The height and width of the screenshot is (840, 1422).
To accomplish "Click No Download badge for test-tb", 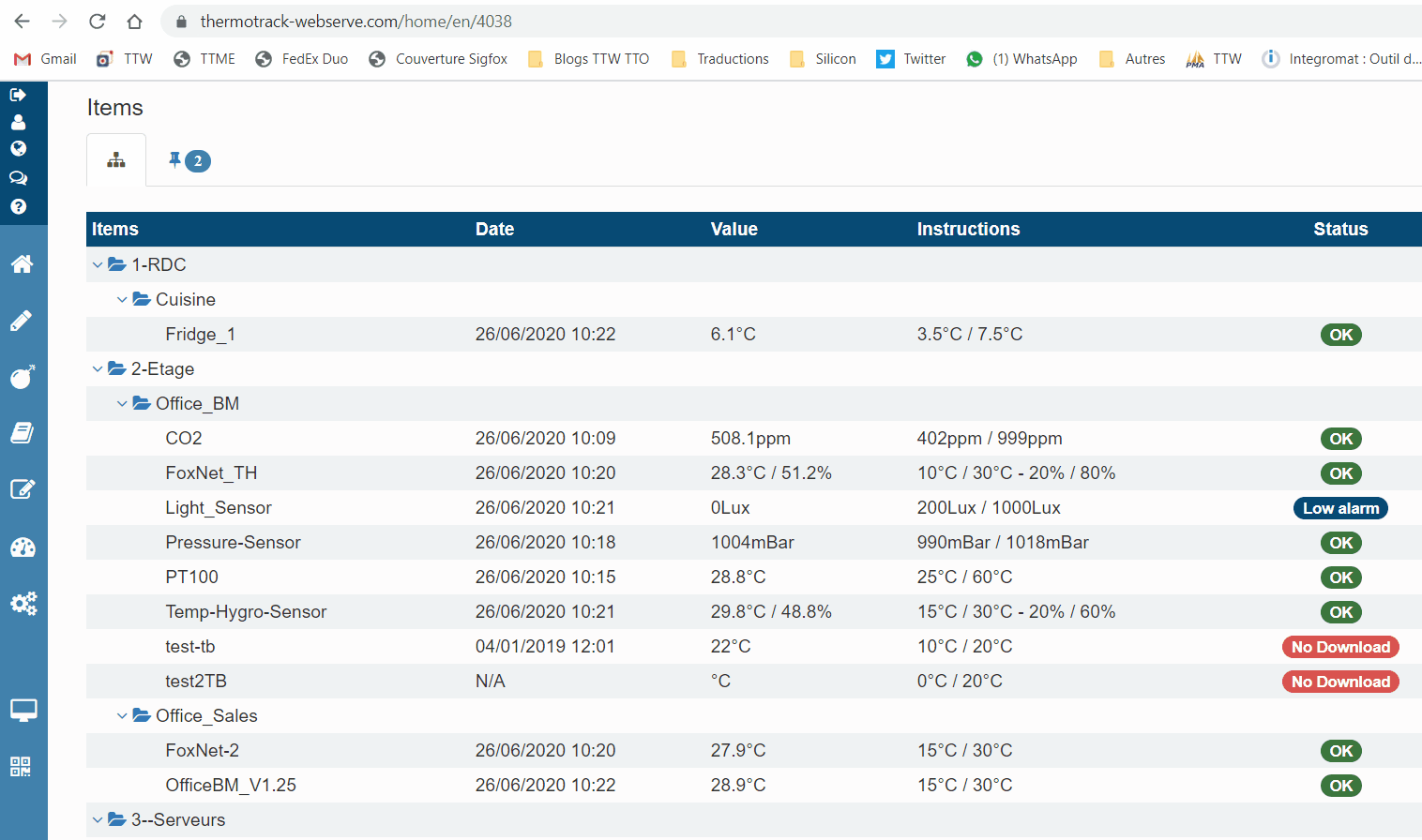I will coord(1340,647).
